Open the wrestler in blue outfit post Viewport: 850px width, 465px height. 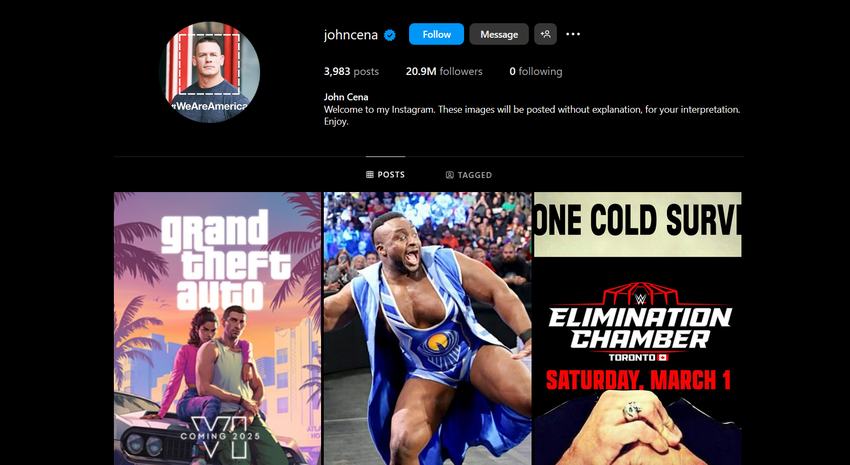pyautogui.click(x=427, y=328)
